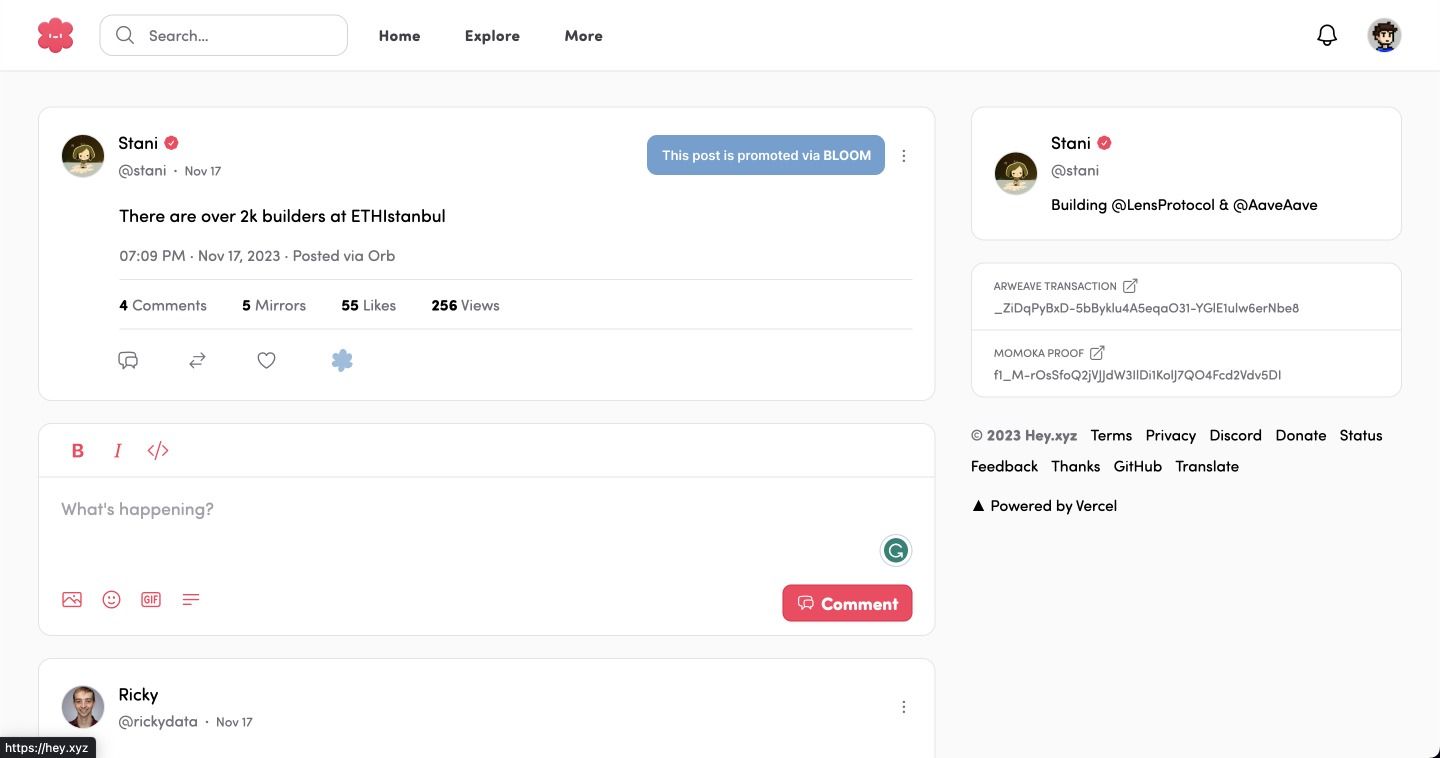The image size is (1440, 758).
Task: Open the profile avatar menu
Action: point(1384,35)
